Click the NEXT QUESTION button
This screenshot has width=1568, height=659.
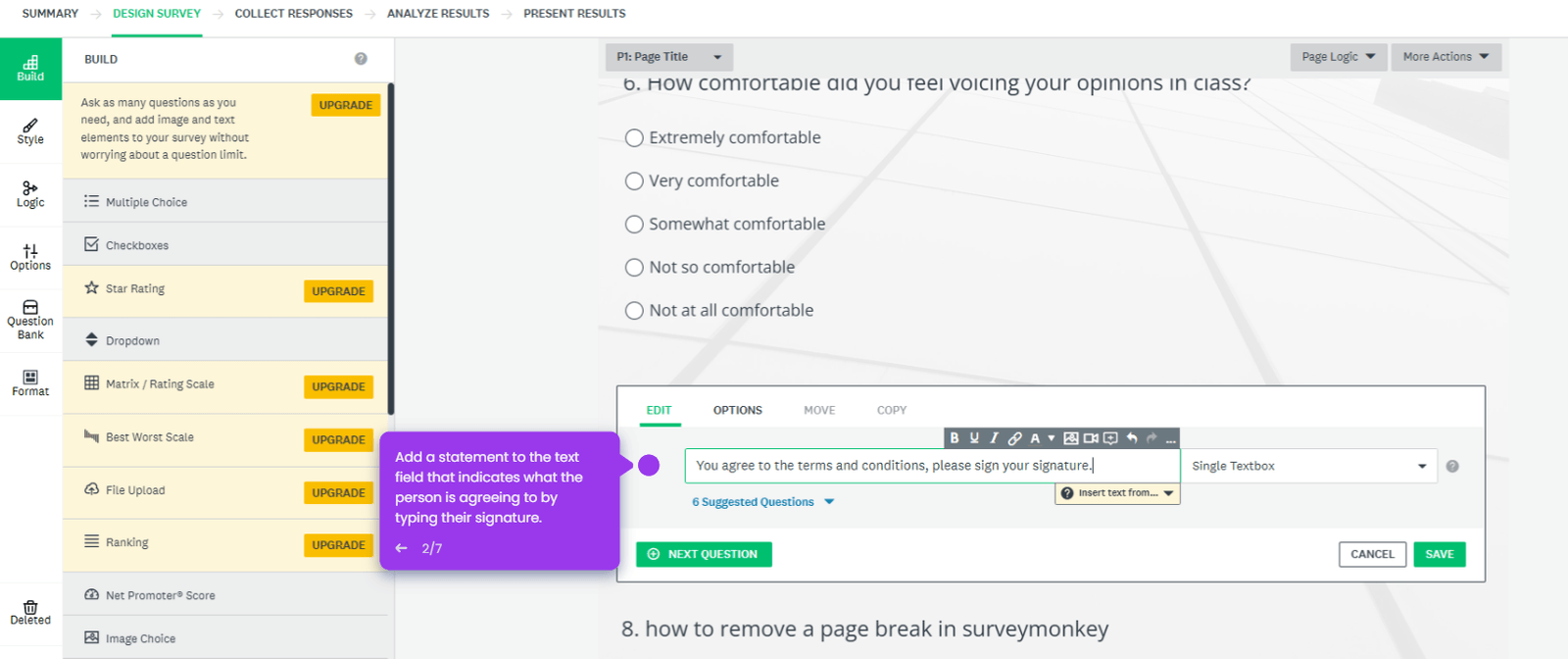(703, 554)
